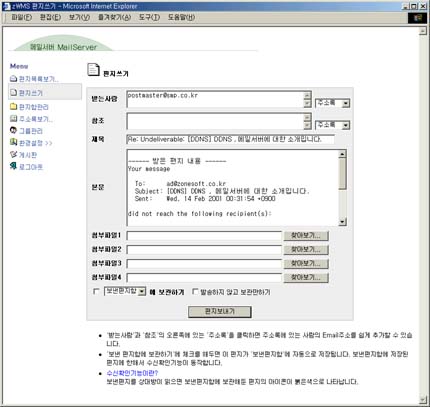Check the save without sending (발송하지 않고 보관만하기) box

(195, 292)
